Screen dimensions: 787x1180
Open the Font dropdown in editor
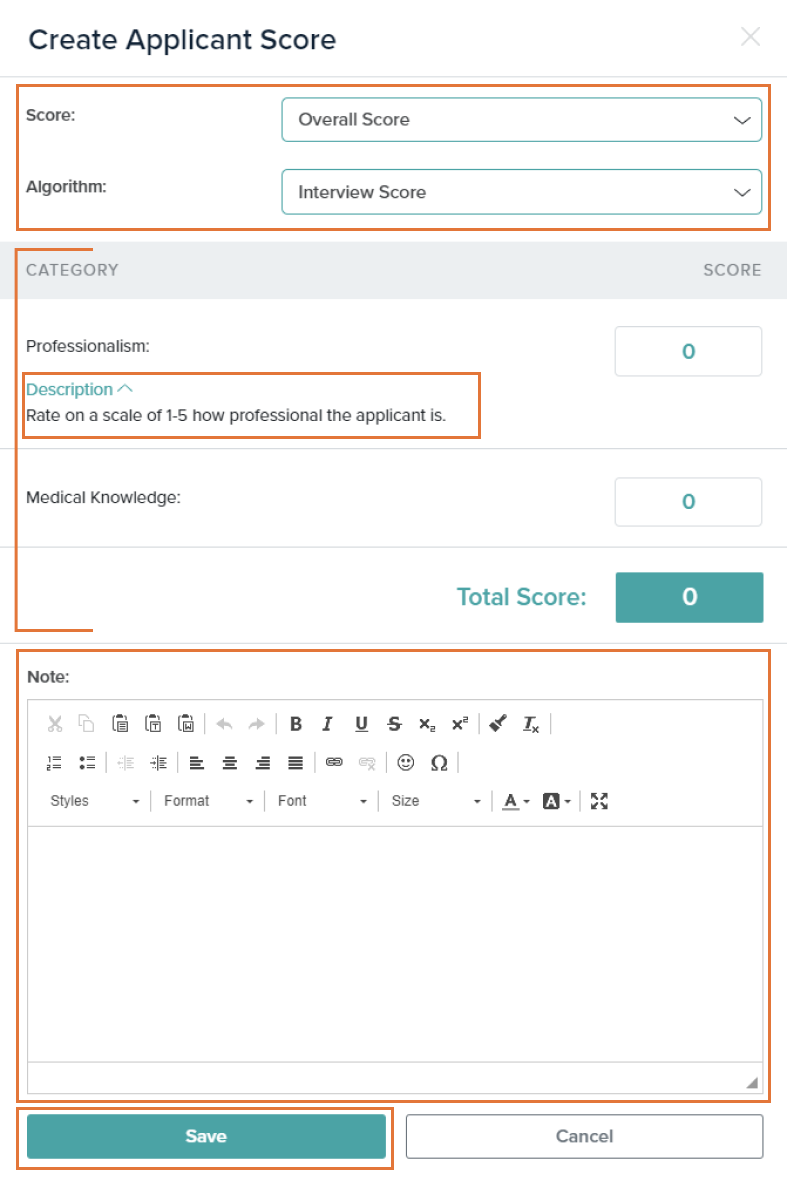tap(321, 801)
